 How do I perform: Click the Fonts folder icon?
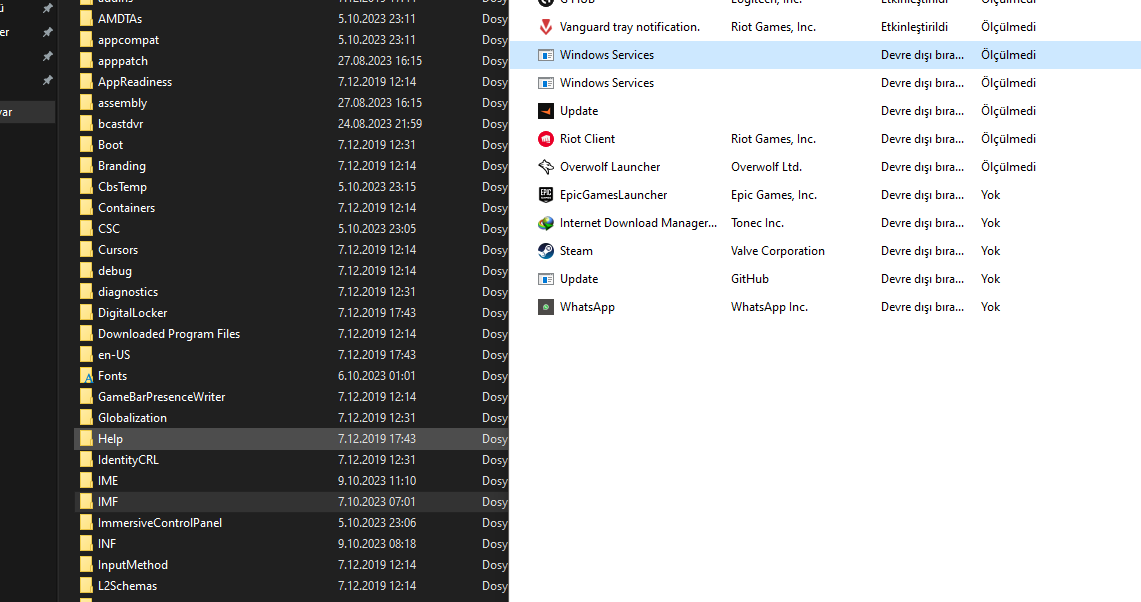[87, 376]
